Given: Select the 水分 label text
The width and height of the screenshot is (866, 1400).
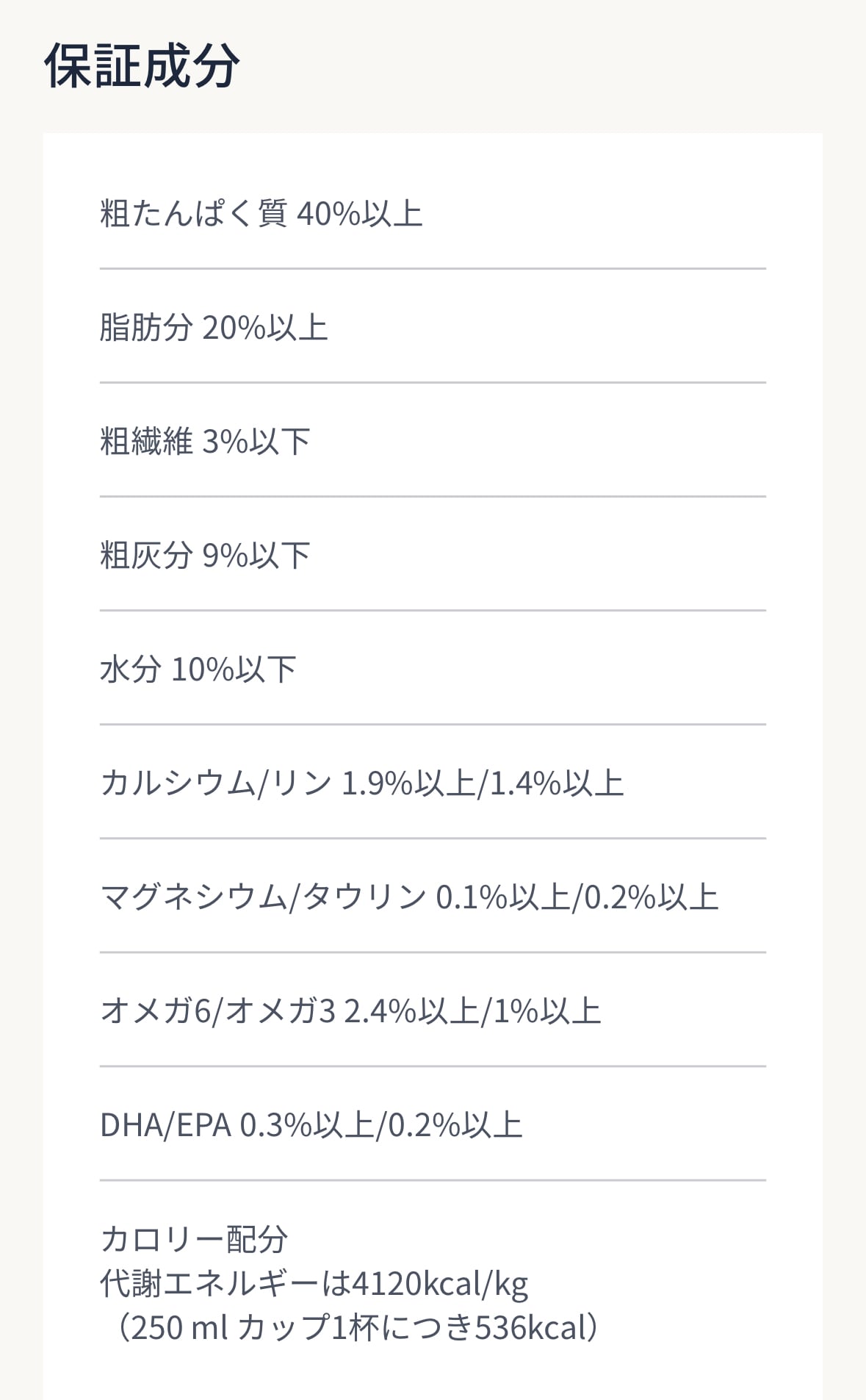Looking at the screenshot, I should 130,670.
